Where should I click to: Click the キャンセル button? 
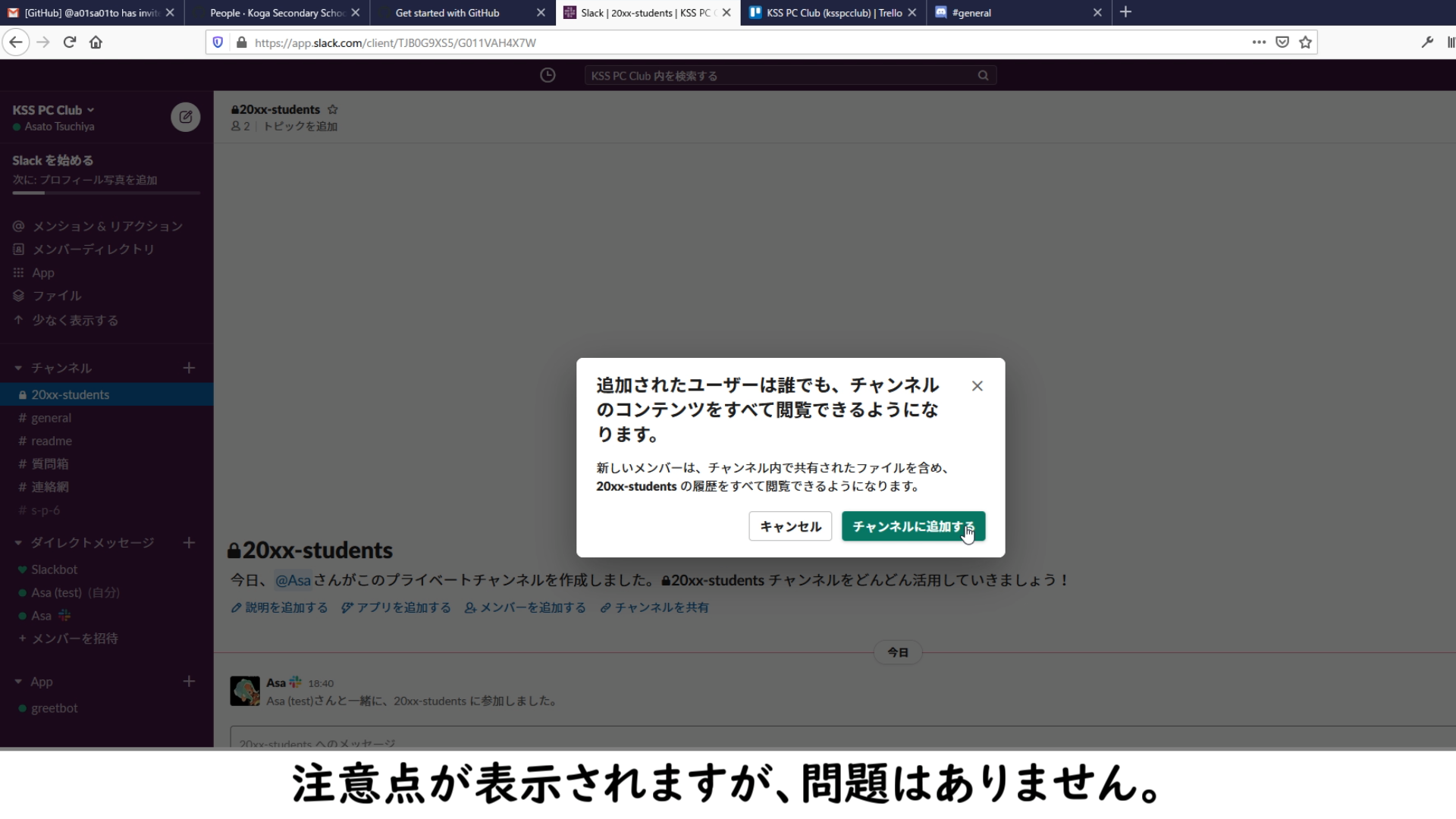pyautogui.click(x=790, y=526)
